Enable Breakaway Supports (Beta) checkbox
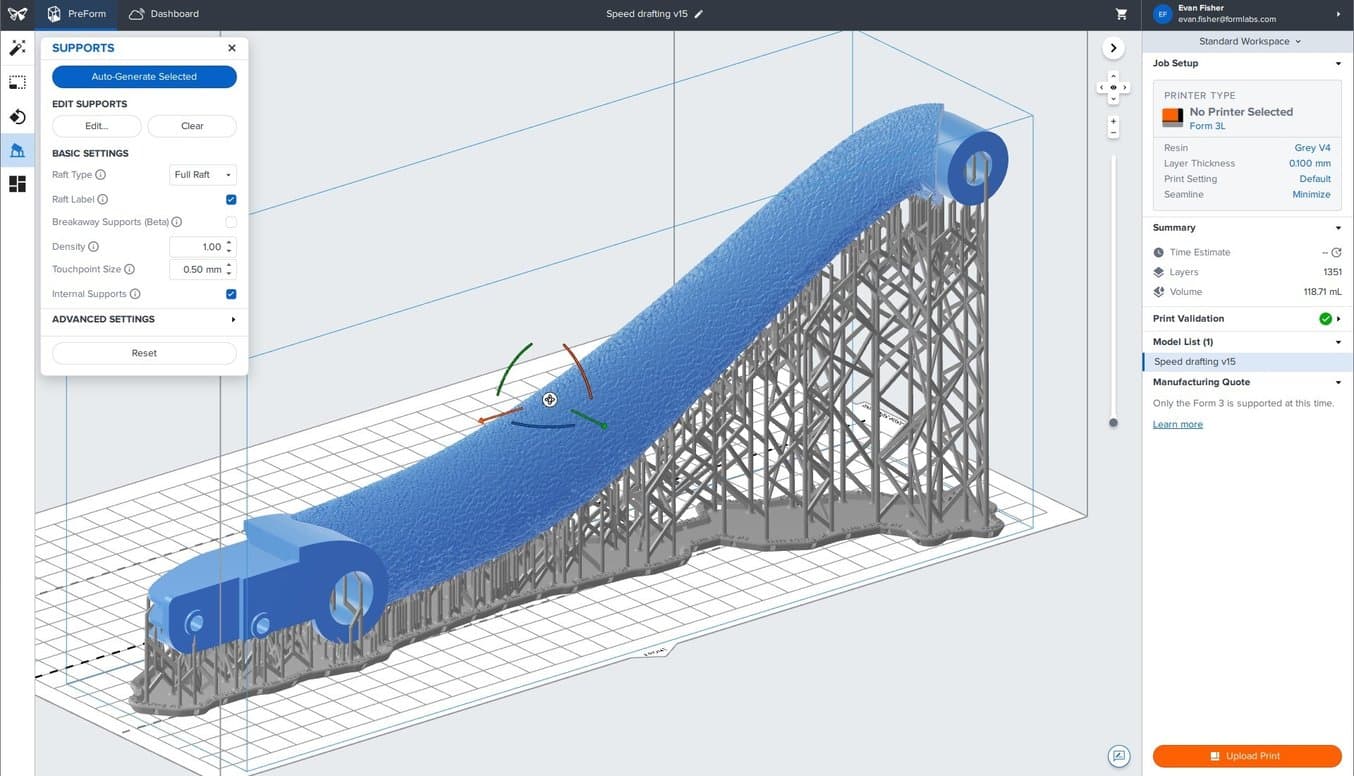This screenshot has height=776, width=1354. [x=231, y=222]
